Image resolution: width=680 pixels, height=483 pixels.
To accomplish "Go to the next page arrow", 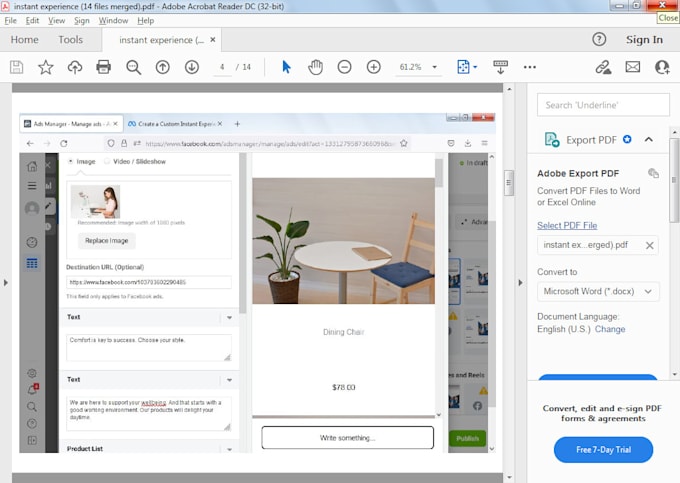I will pyautogui.click(x=192, y=67).
